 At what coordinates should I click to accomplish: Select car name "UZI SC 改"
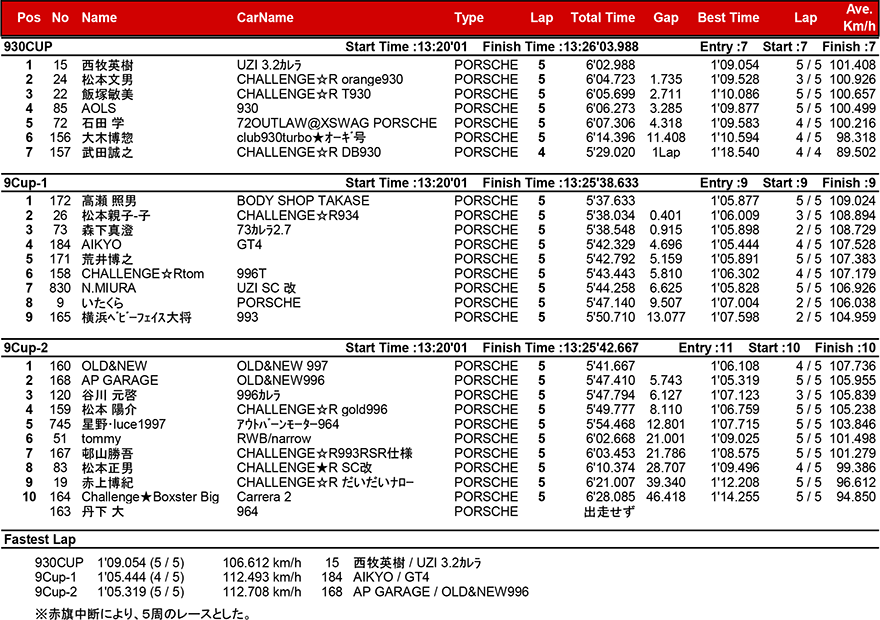pyautogui.click(x=266, y=288)
